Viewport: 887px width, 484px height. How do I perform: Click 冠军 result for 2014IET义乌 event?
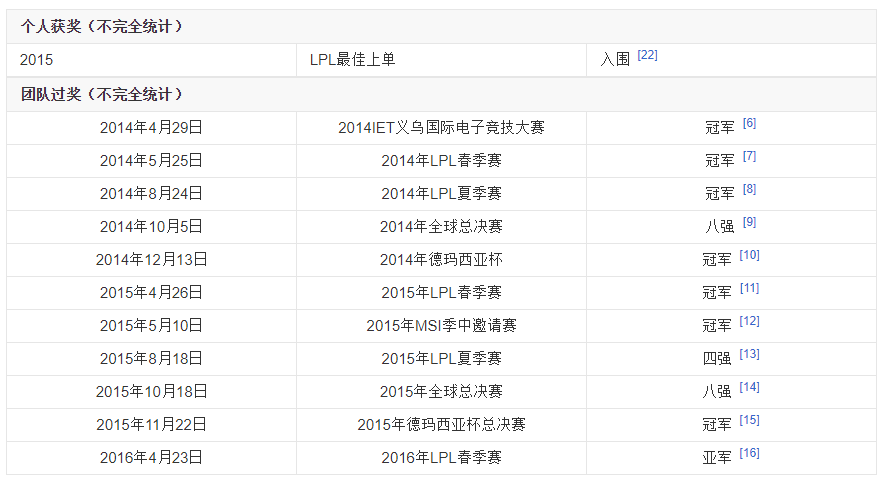pyautogui.click(x=720, y=128)
